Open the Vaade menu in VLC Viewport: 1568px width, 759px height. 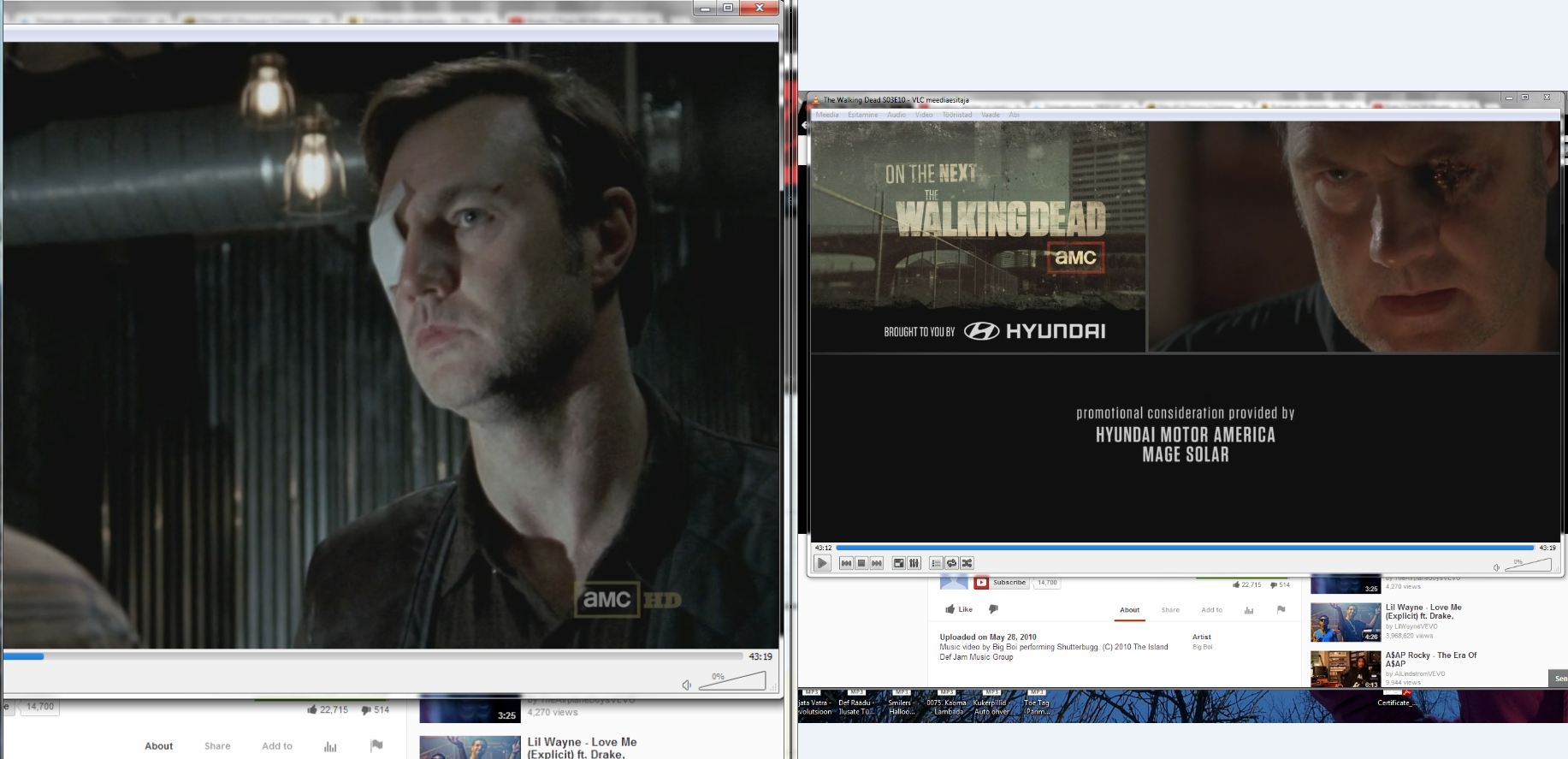point(991,115)
